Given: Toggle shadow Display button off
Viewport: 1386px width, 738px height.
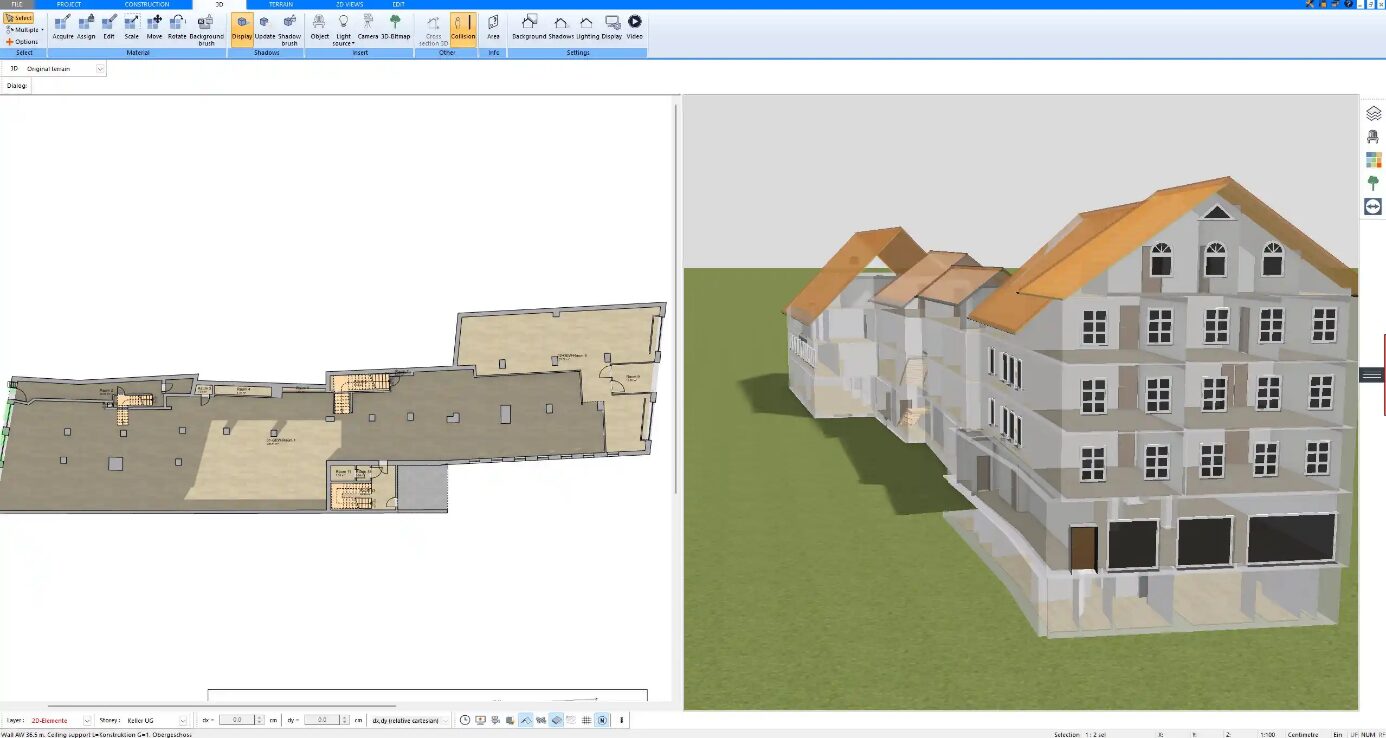Looking at the screenshot, I should pos(242,27).
